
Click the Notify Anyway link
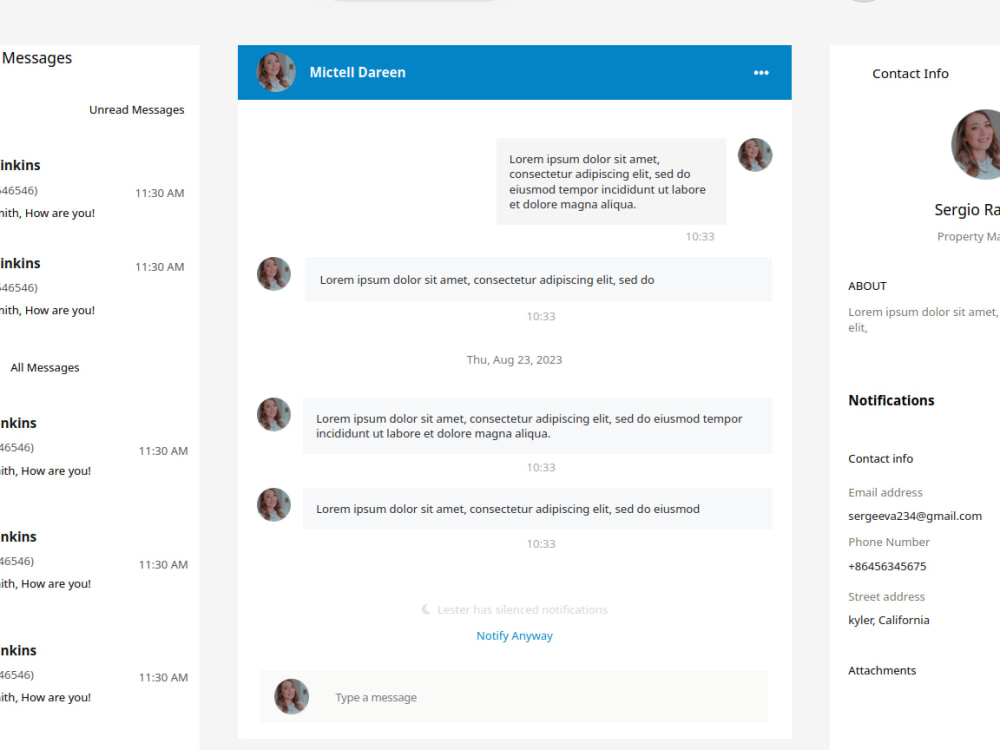(514, 636)
